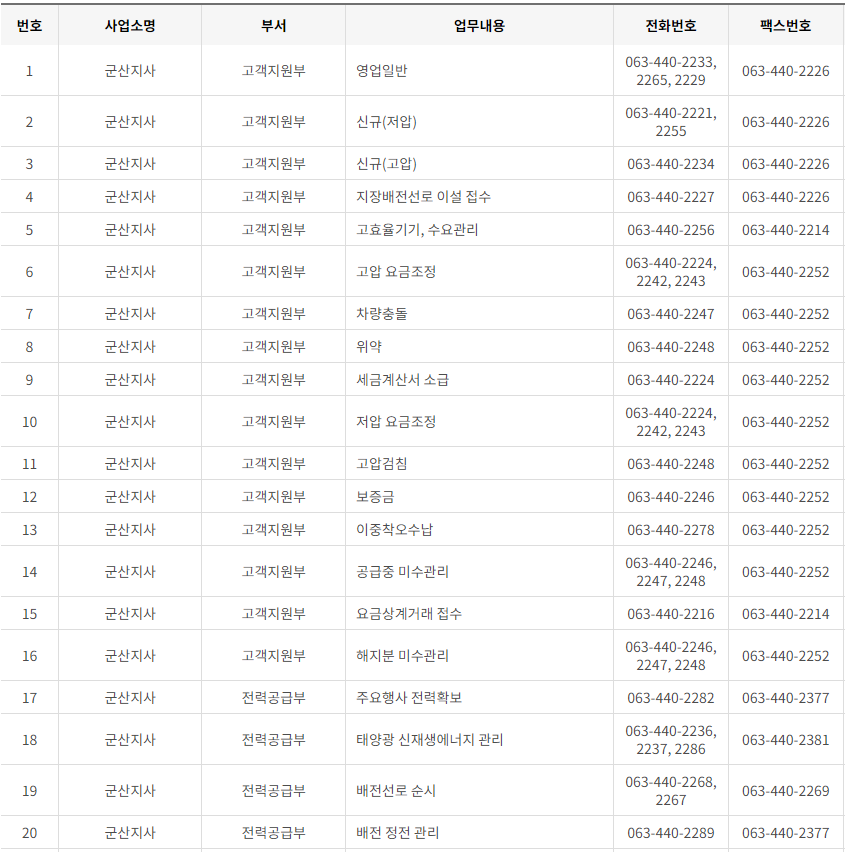
Task: Select the 고객지원부 cell in row 1
Action: [274, 71]
